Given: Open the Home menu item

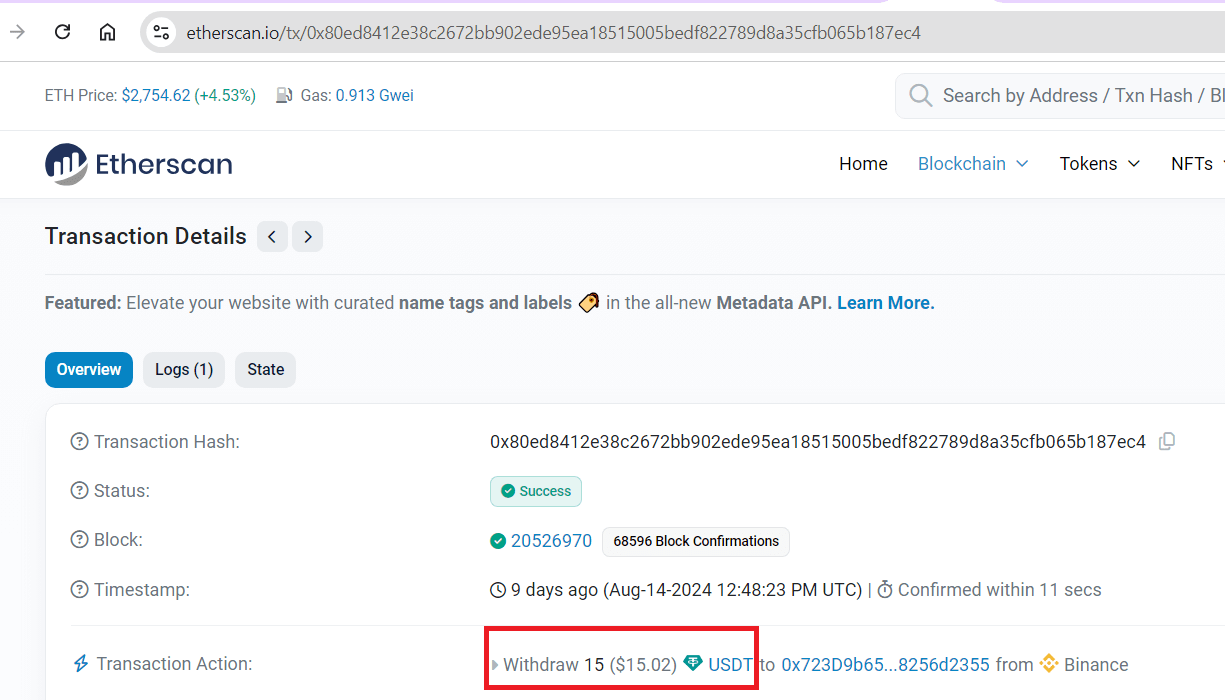Looking at the screenshot, I should click(x=863, y=164).
